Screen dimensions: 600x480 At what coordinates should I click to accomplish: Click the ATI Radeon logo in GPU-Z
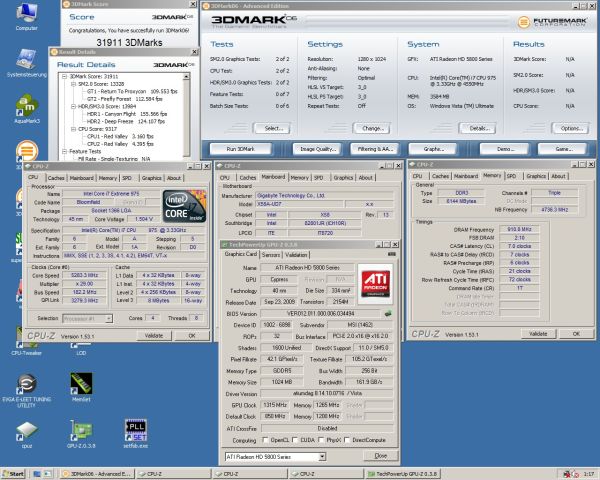coord(375,283)
